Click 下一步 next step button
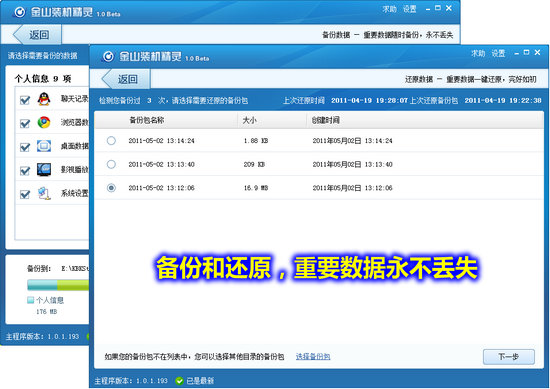550x389 pixels. [x=509, y=357]
